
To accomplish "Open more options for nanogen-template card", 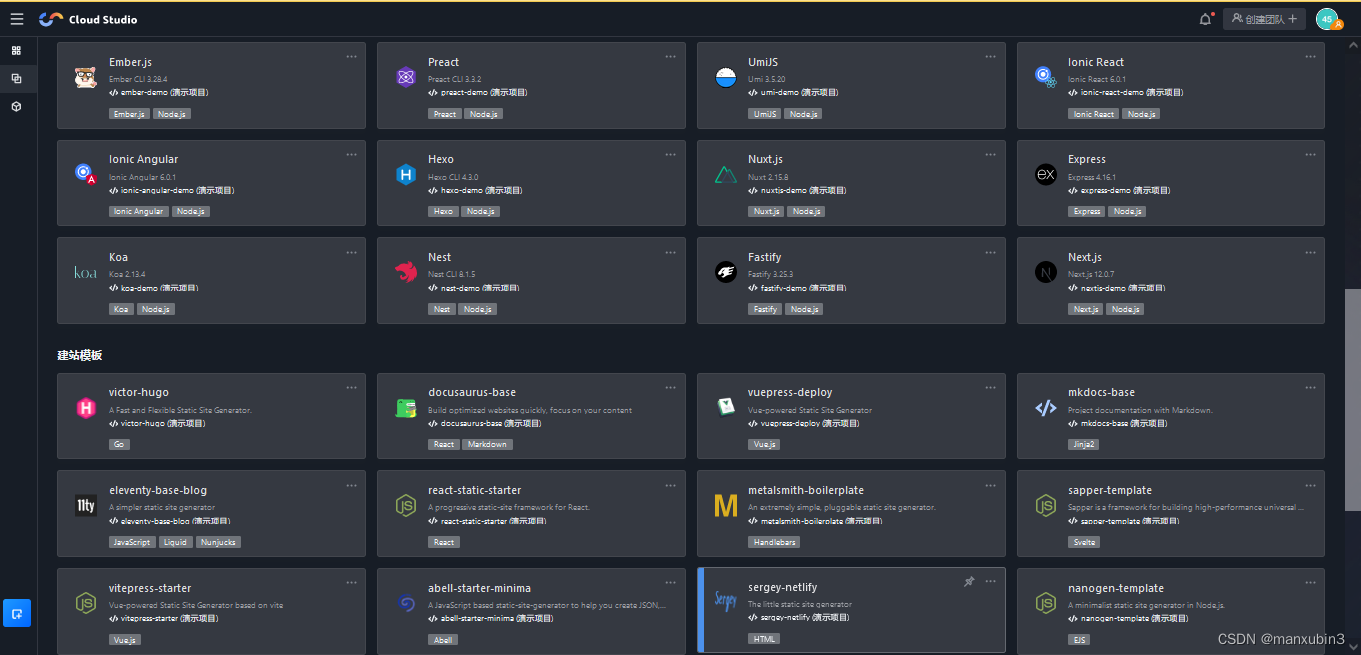I will (x=1311, y=583).
